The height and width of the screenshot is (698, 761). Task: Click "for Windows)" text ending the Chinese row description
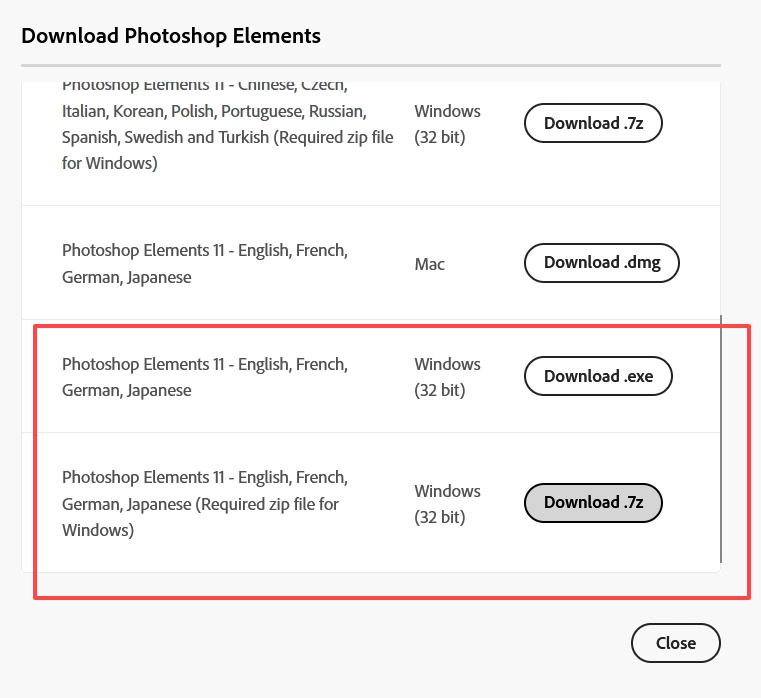[110, 164]
